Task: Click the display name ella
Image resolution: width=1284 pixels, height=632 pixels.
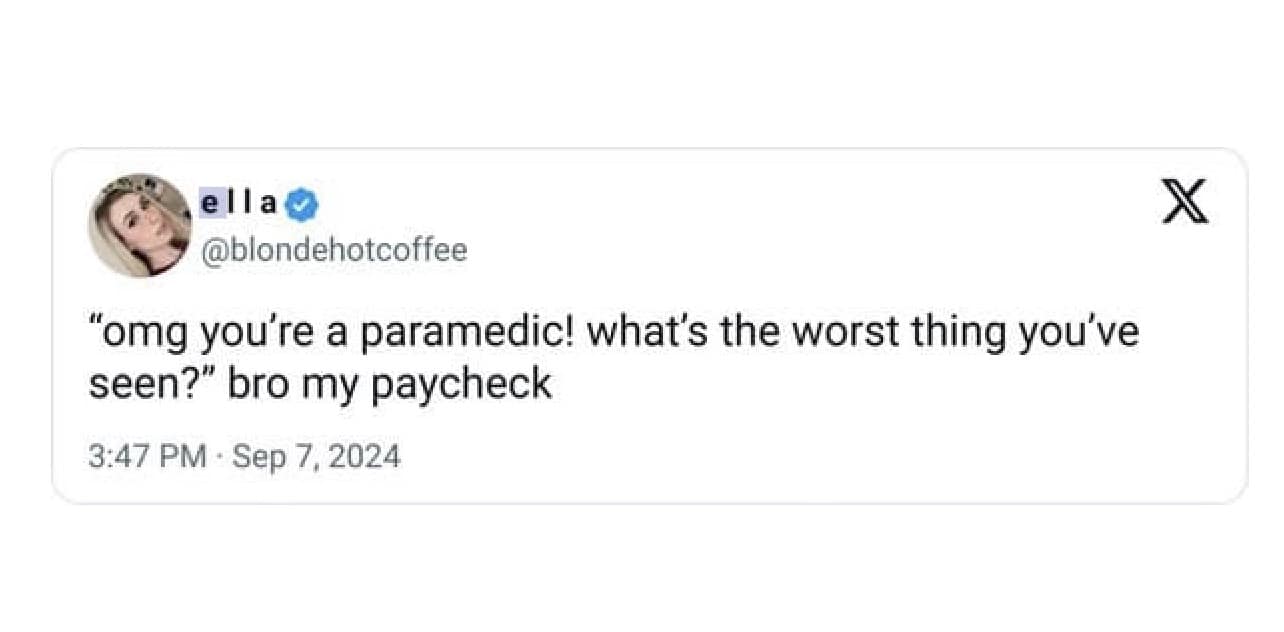Action: [x=240, y=203]
